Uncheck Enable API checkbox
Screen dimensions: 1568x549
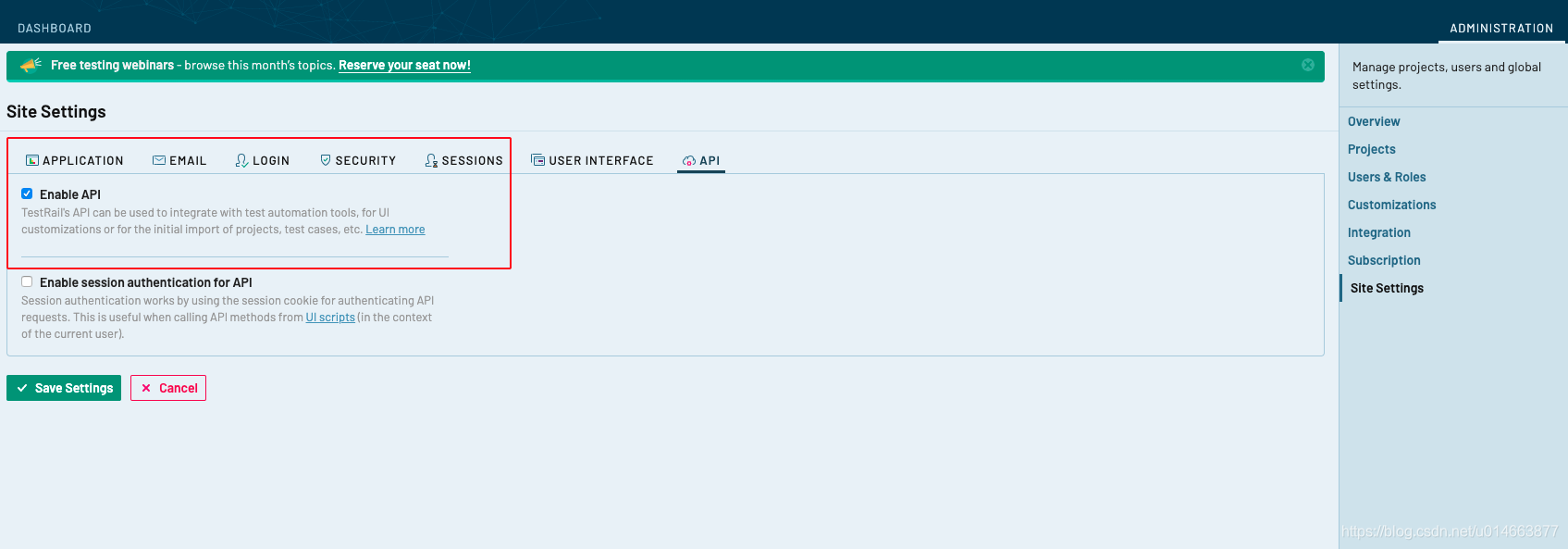(x=27, y=193)
